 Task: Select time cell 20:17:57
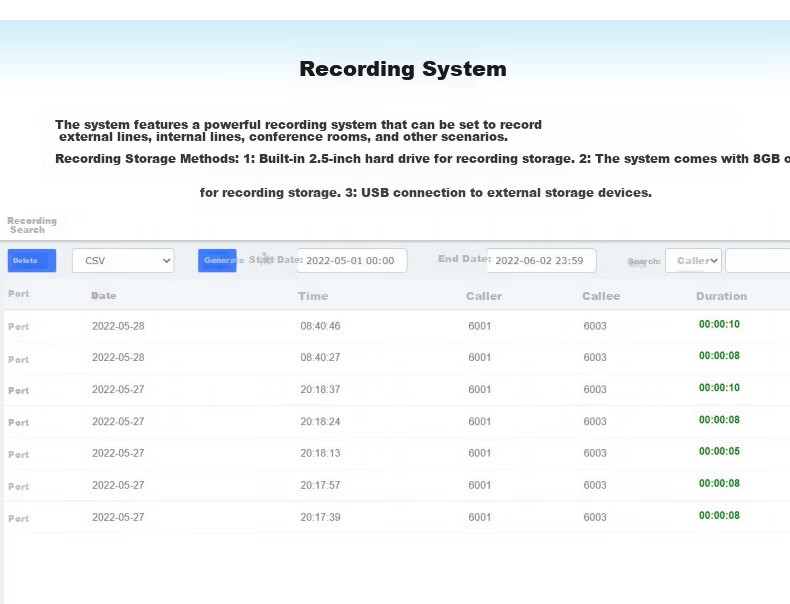coord(320,485)
